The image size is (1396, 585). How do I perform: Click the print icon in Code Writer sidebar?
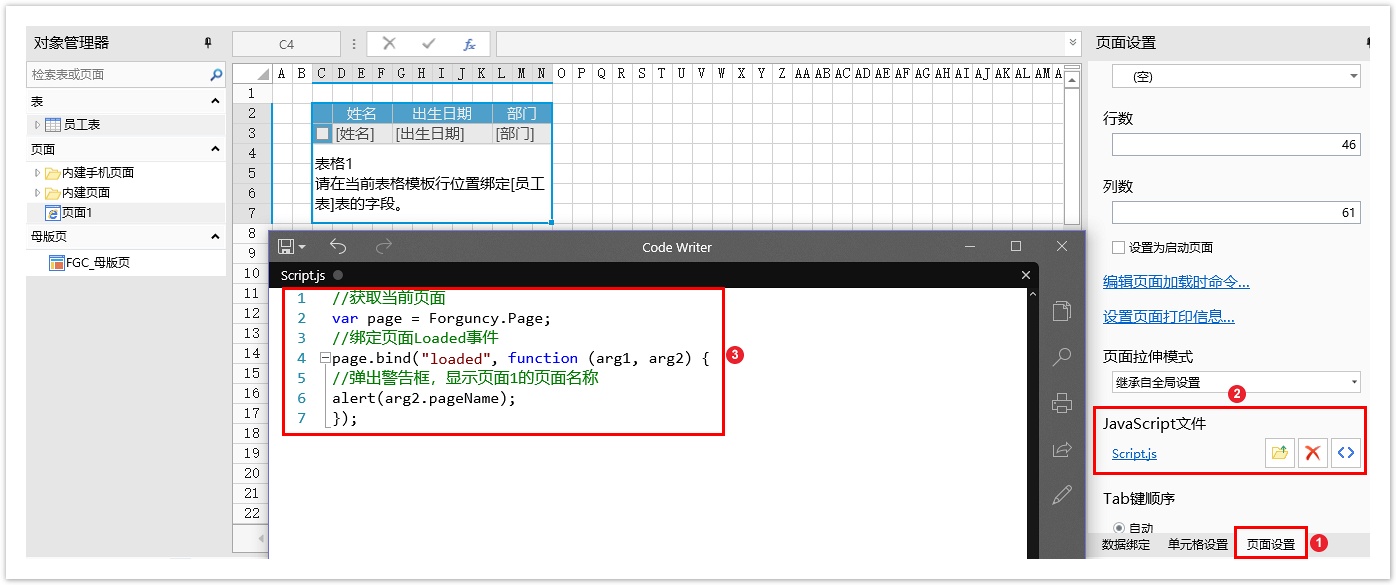click(x=1061, y=403)
